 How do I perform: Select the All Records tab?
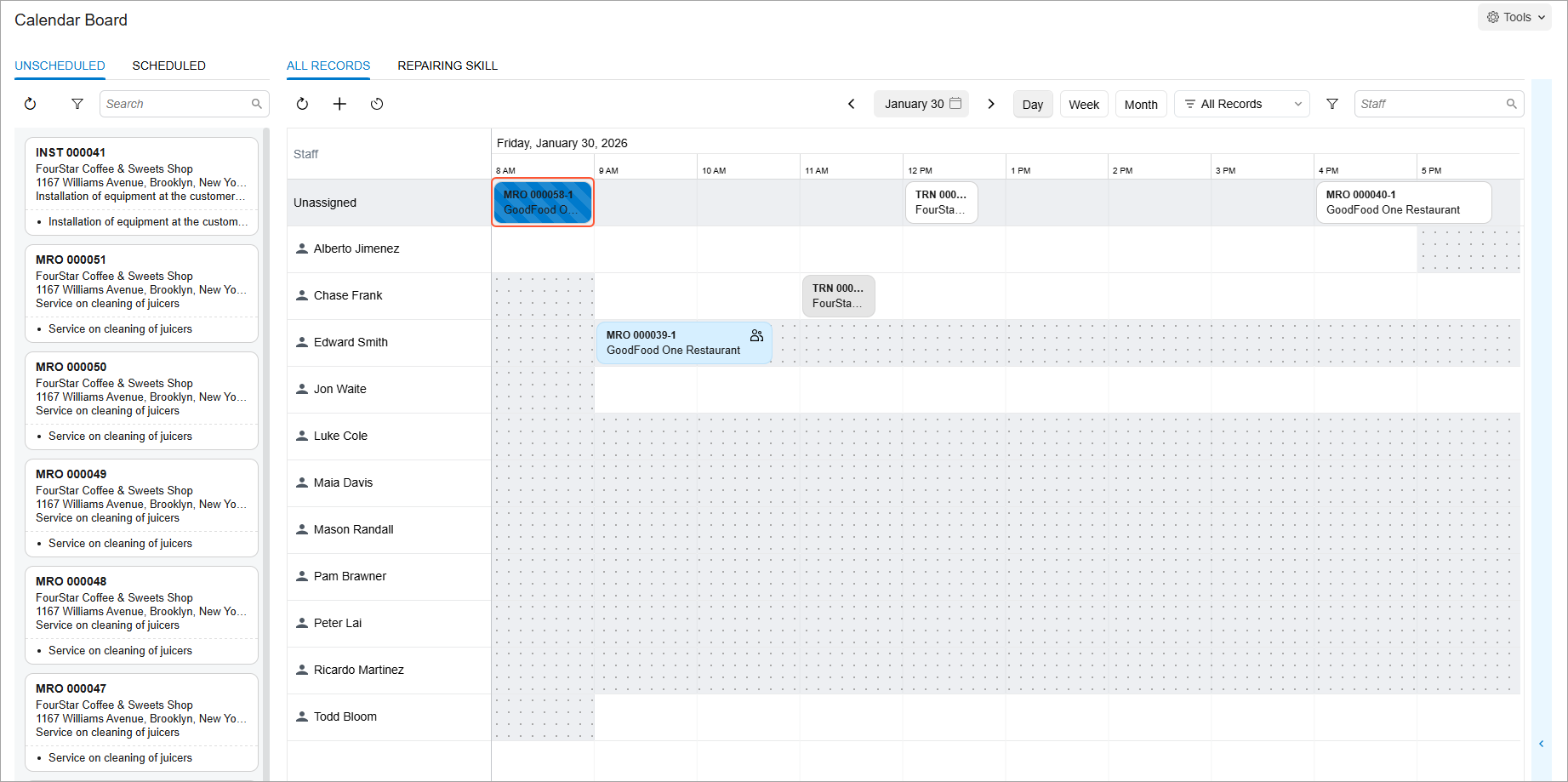tap(328, 66)
